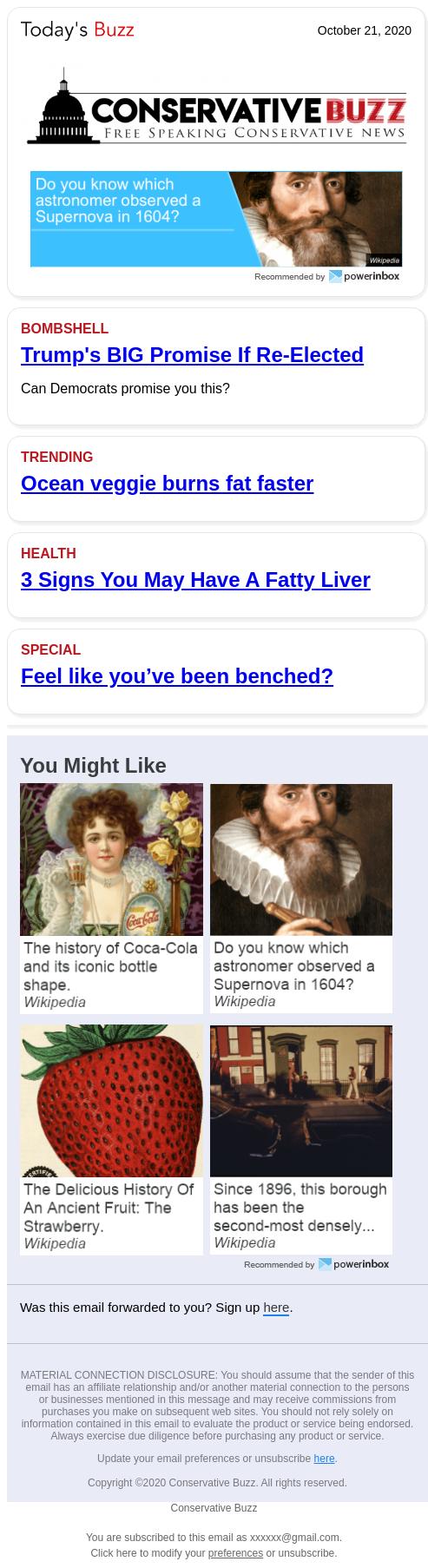Image resolution: width=428 pixels, height=1568 pixels.
Task: Click the Coca-Cola vintage ad thumbnail
Action: coord(111,860)
